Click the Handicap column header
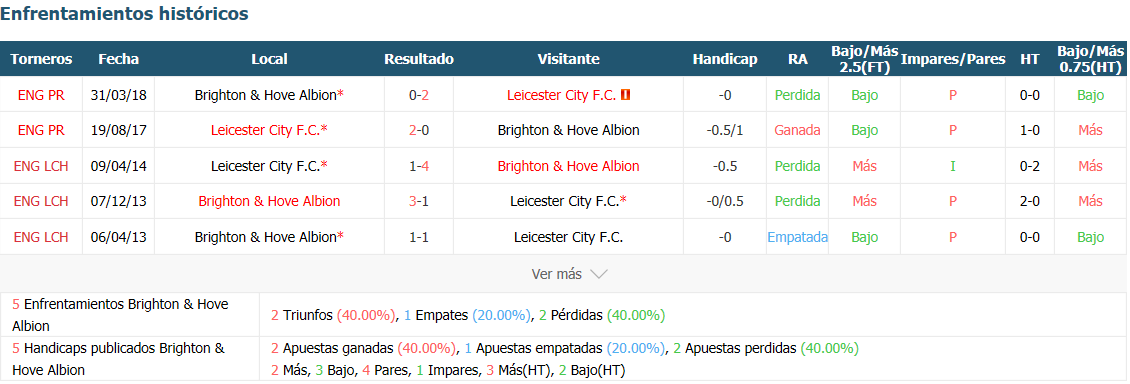The height and width of the screenshot is (384, 1130). 725,59
